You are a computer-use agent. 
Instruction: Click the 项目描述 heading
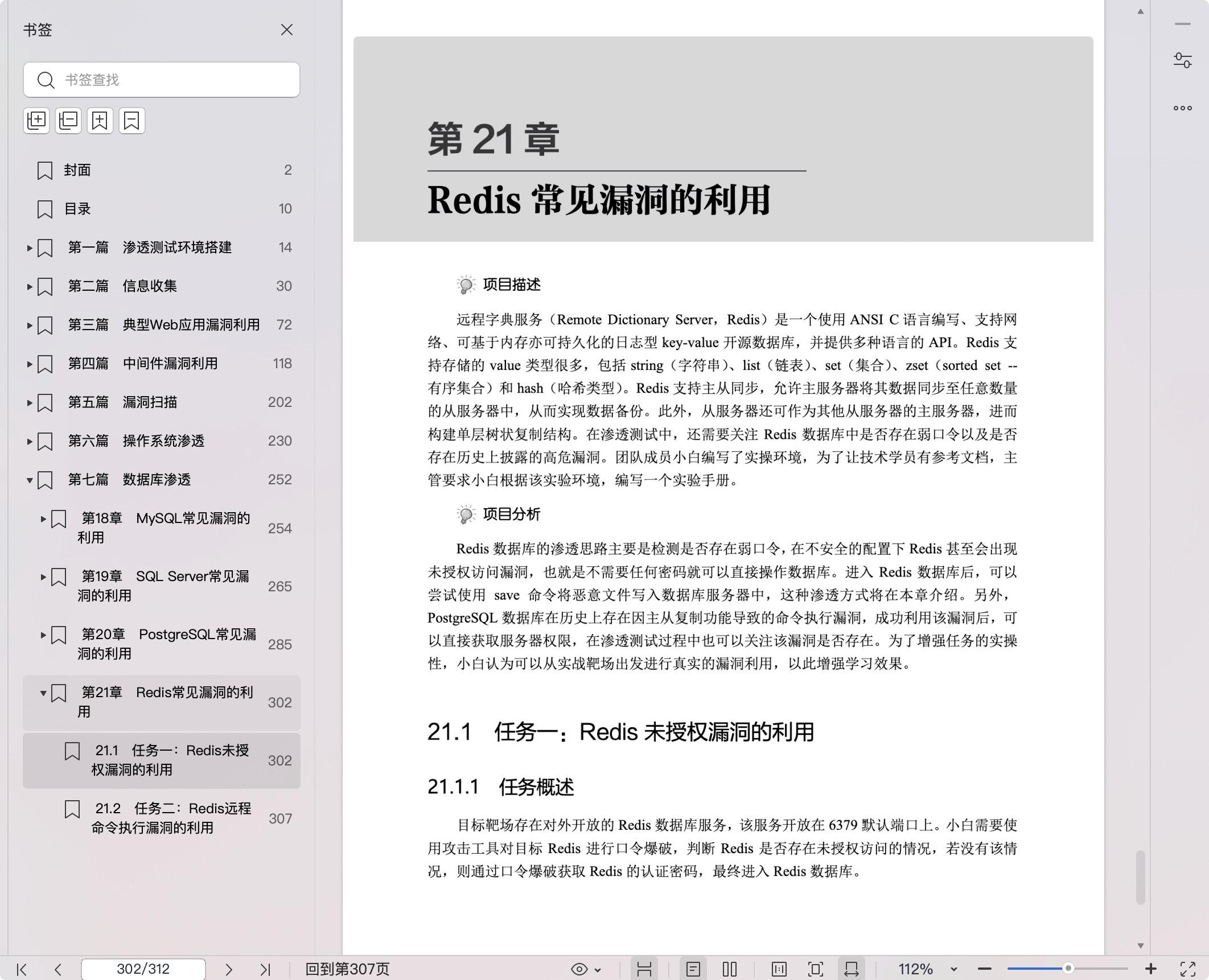click(512, 285)
